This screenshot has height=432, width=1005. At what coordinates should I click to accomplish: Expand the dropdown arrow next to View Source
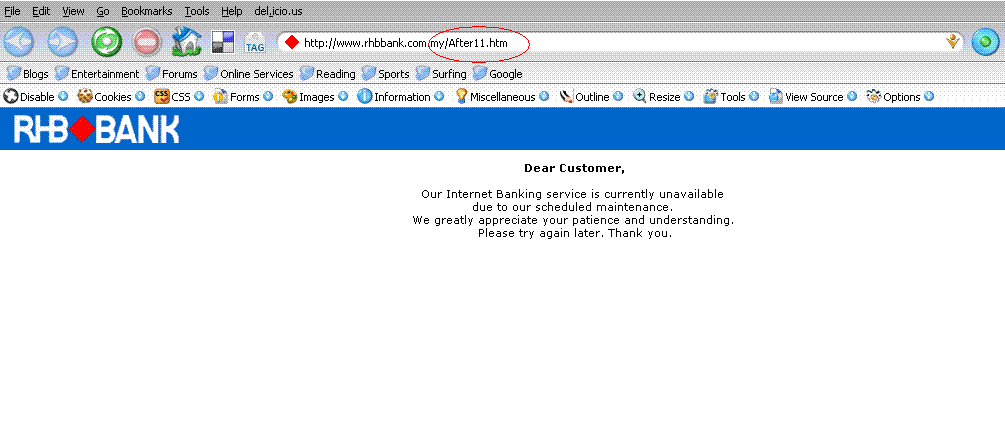[851, 97]
